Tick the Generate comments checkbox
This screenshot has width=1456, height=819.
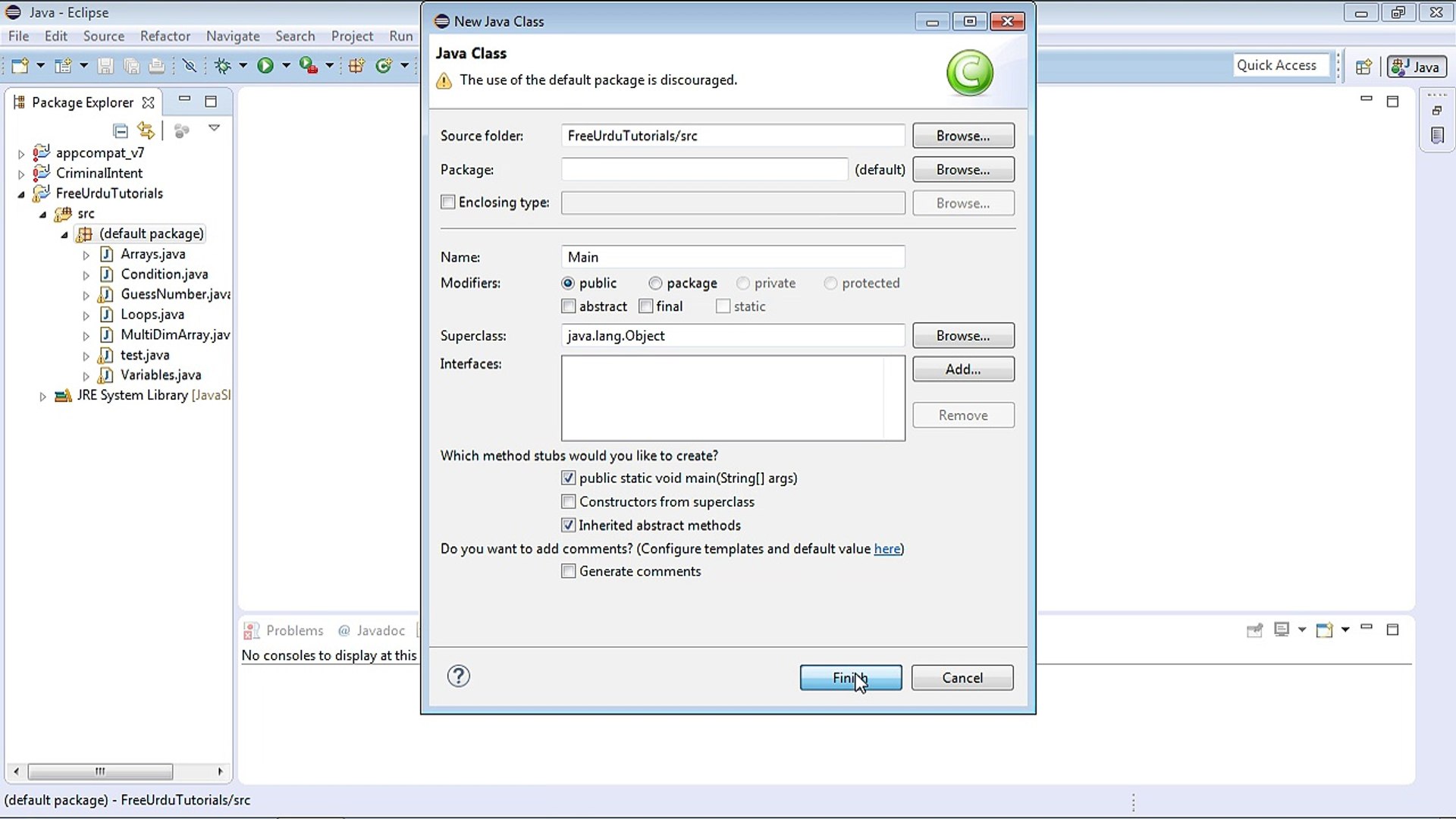[x=568, y=571]
